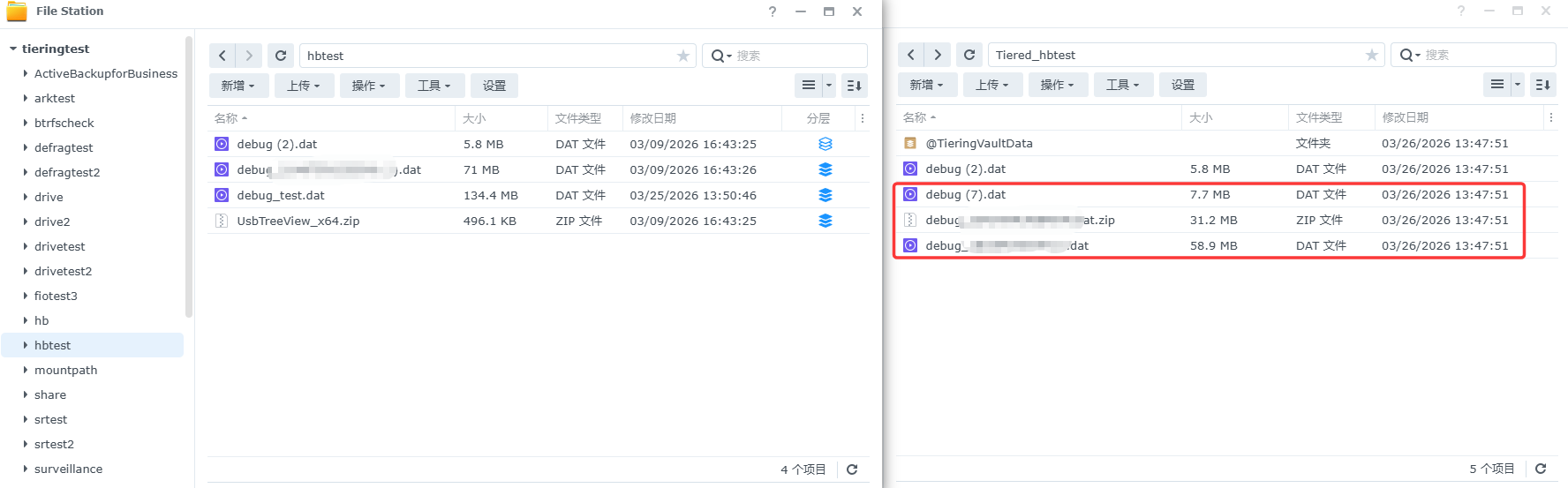
Task: Click the folder tree vertical scrollbar
Action: click(189, 176)
